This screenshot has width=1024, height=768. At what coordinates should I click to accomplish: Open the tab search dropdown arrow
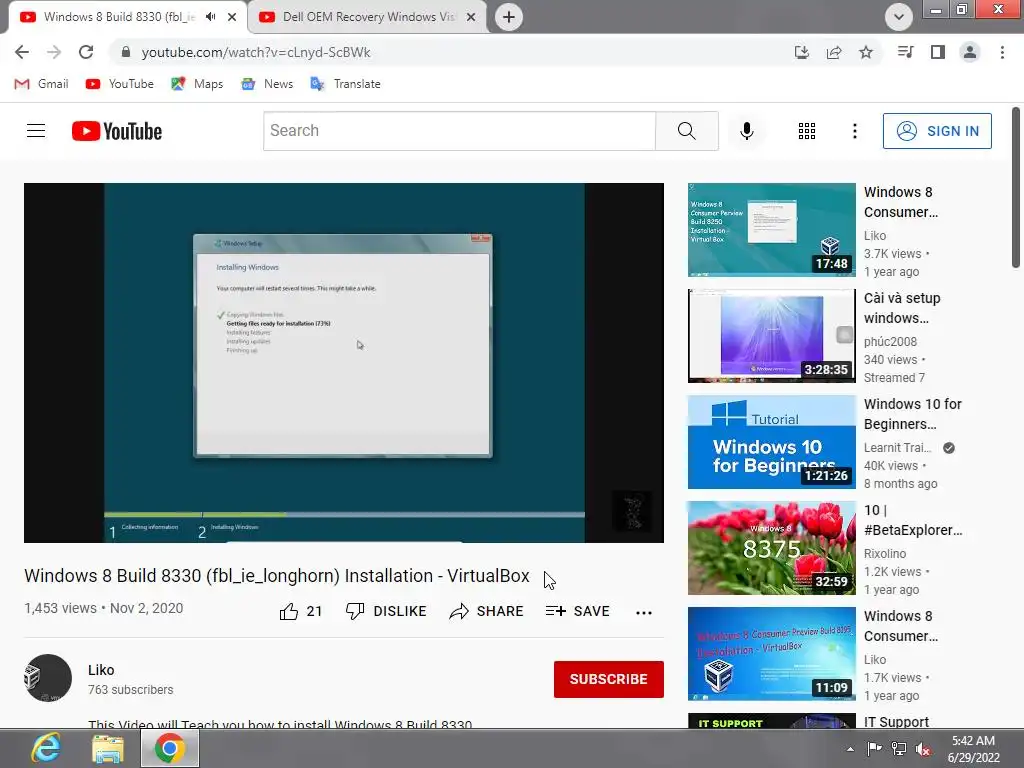(x=899, y=17)
